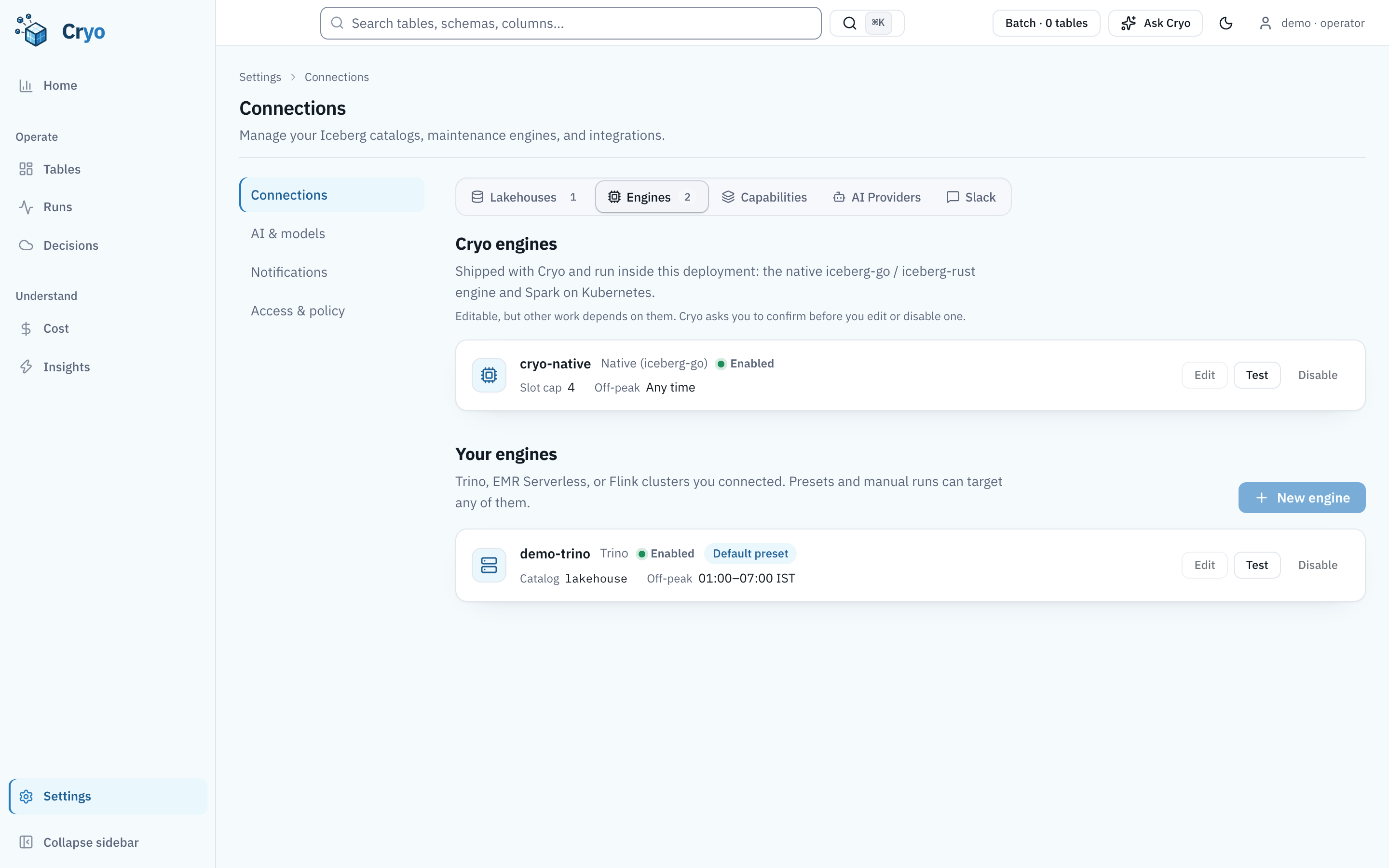Viewport: 1389px width, 868px height.
Task: Open Home in the sidebar
Action: [108, 85]
